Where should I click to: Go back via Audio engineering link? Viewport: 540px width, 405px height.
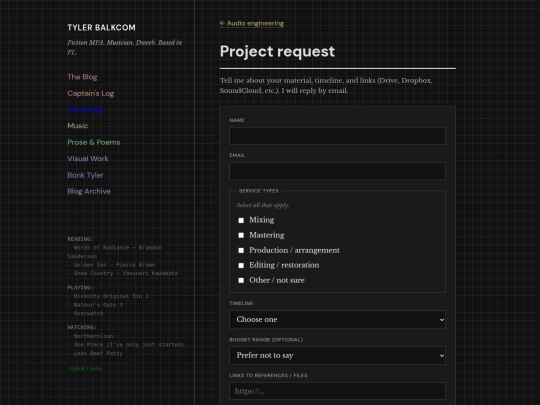tap(252, 23)
